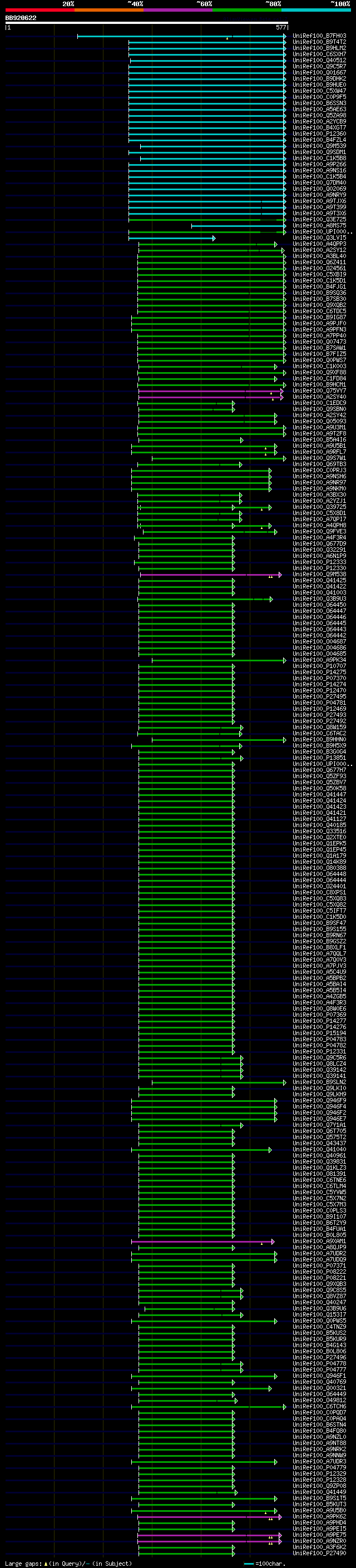The width and height of the screenshot is (356, 1568).
Task: Select the UniRef100_P27490 label
Action: pos(319,1554)
